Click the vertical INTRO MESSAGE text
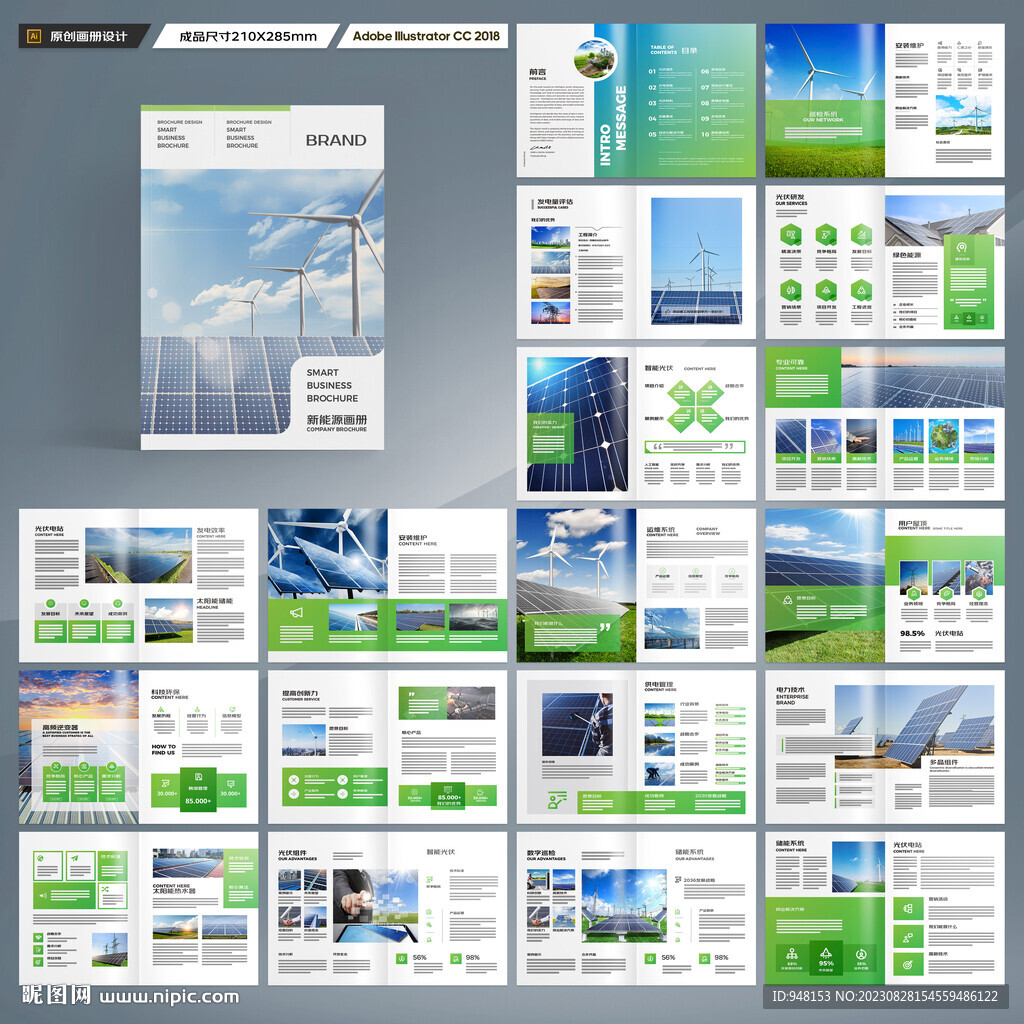 click(613, 125)
